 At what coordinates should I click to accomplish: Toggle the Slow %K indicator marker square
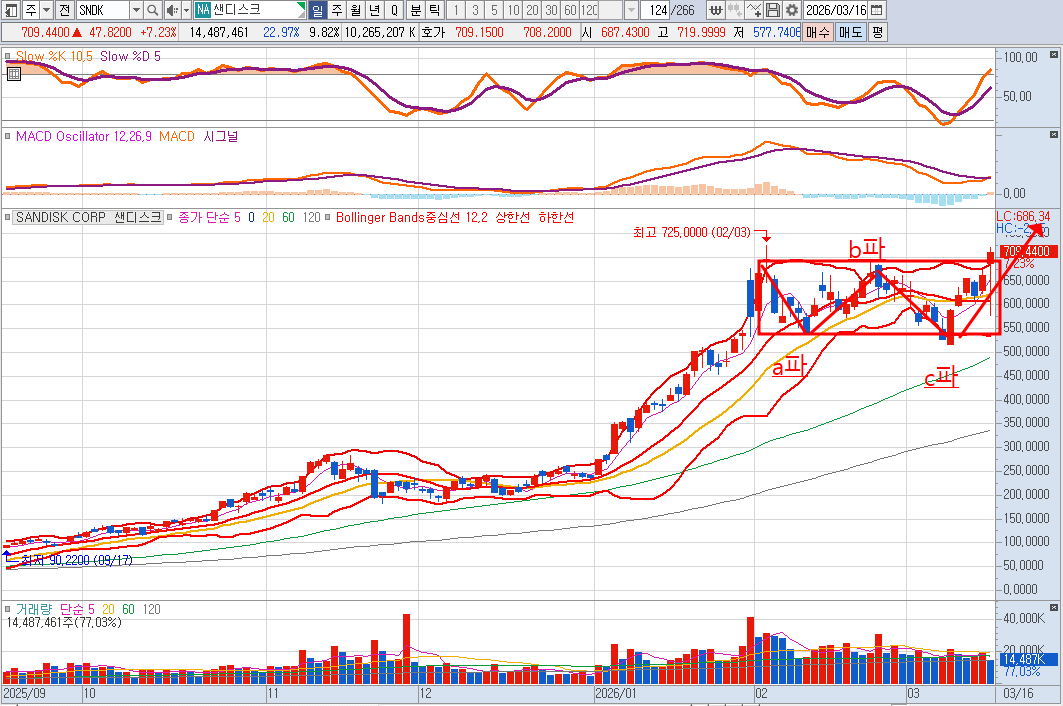pos(9,57)
